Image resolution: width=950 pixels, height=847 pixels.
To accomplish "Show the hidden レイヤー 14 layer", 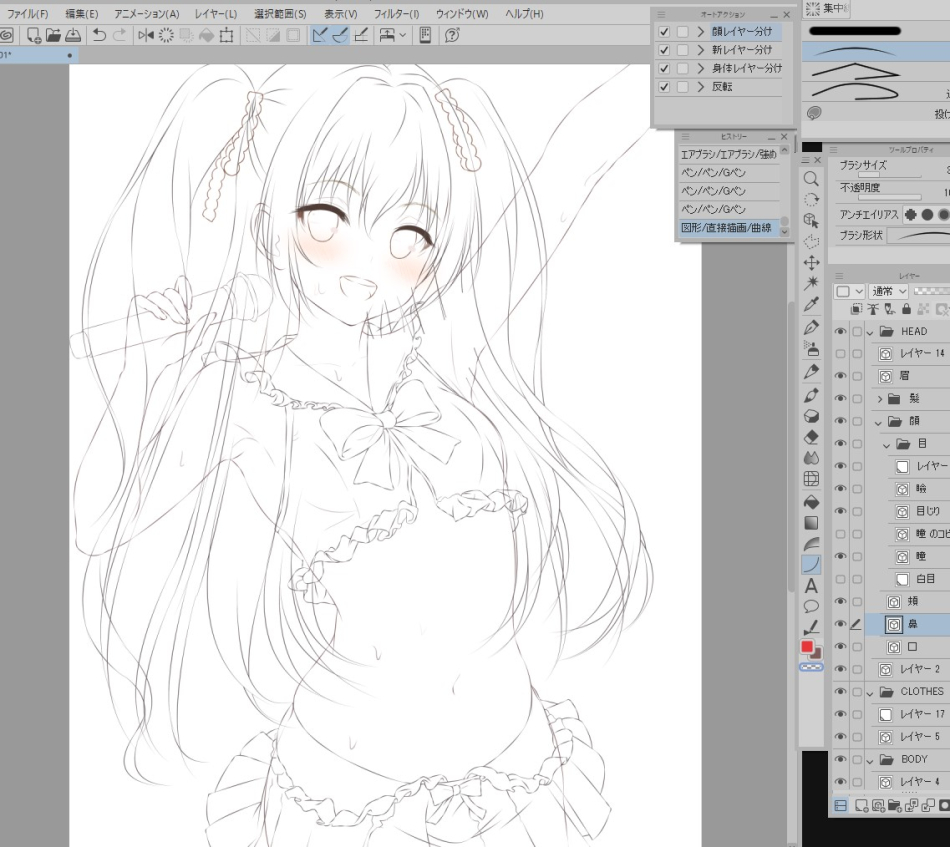I will coord(840,353).
